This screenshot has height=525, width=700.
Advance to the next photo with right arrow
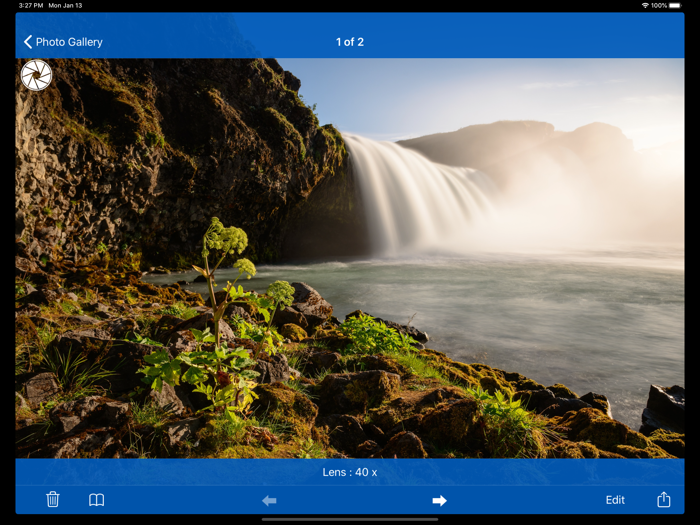(x=439, y=500)
